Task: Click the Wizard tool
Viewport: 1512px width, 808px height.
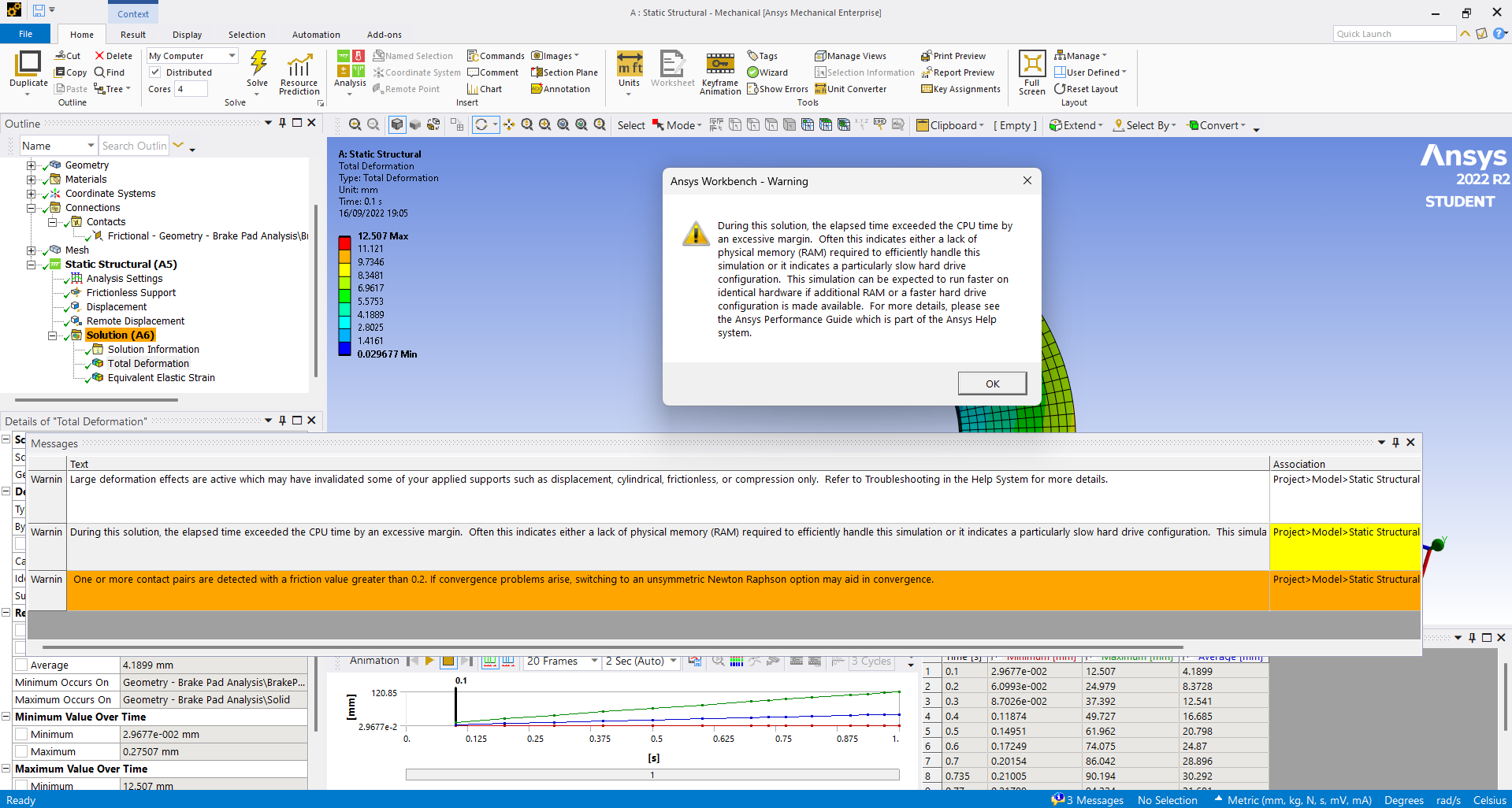Action: point(767,72)
